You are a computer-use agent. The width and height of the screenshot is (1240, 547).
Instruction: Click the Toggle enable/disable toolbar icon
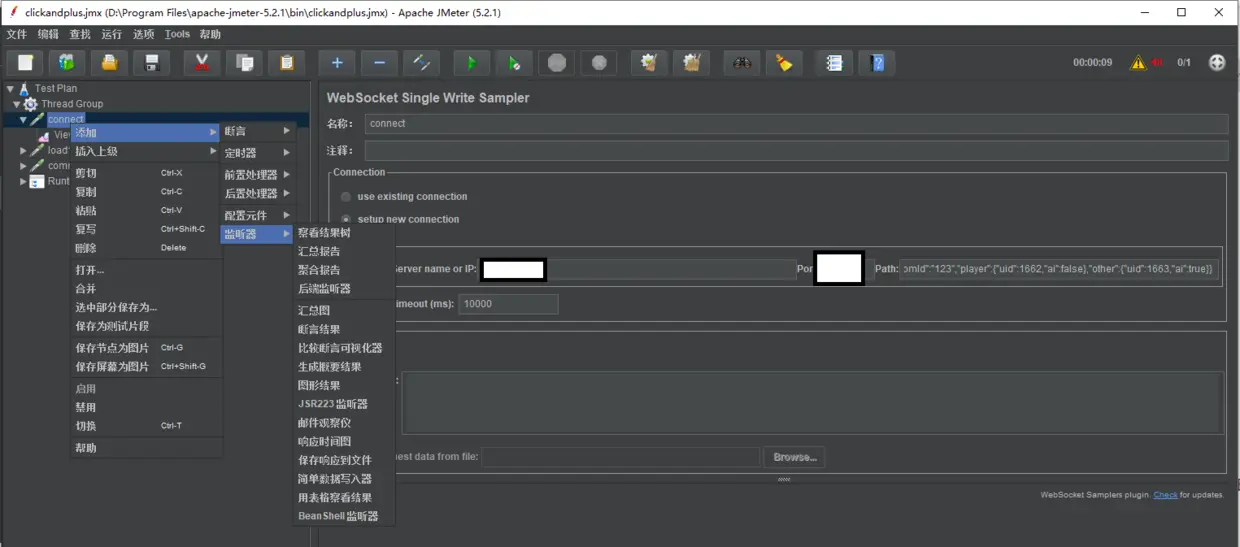[x=421, y=63]
